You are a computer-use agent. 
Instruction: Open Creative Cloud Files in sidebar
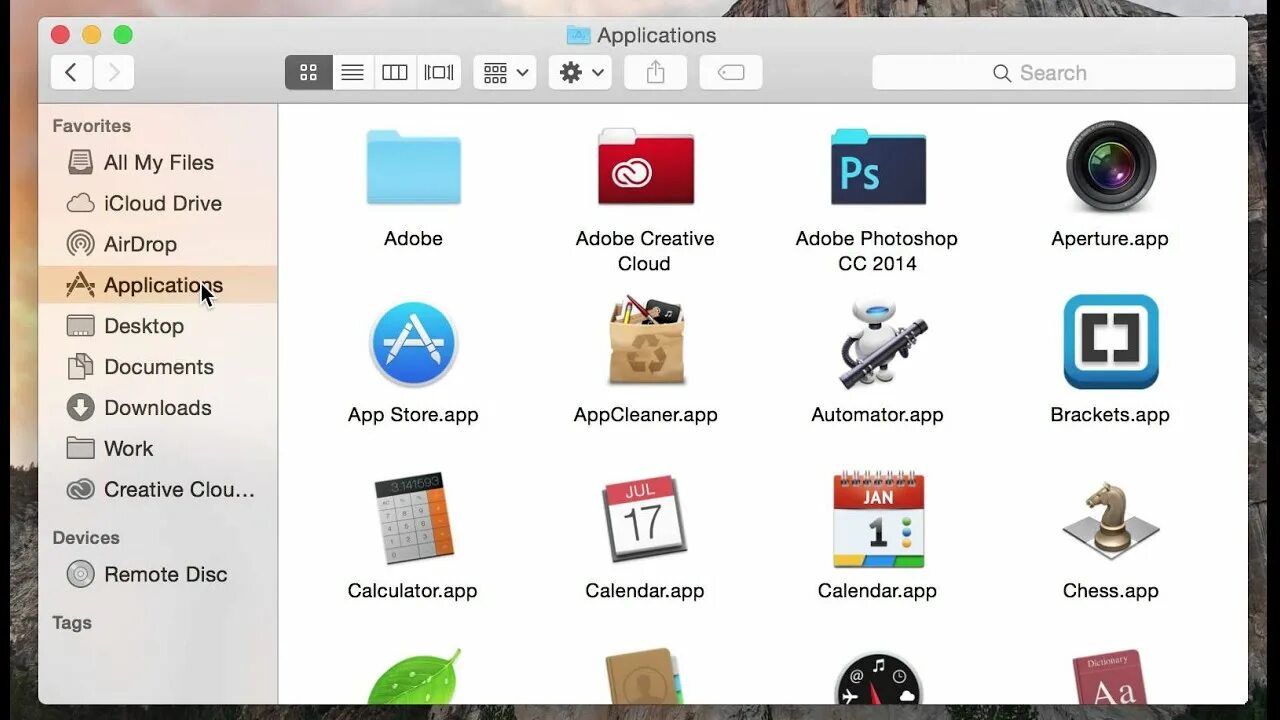[x=158, y=490]
